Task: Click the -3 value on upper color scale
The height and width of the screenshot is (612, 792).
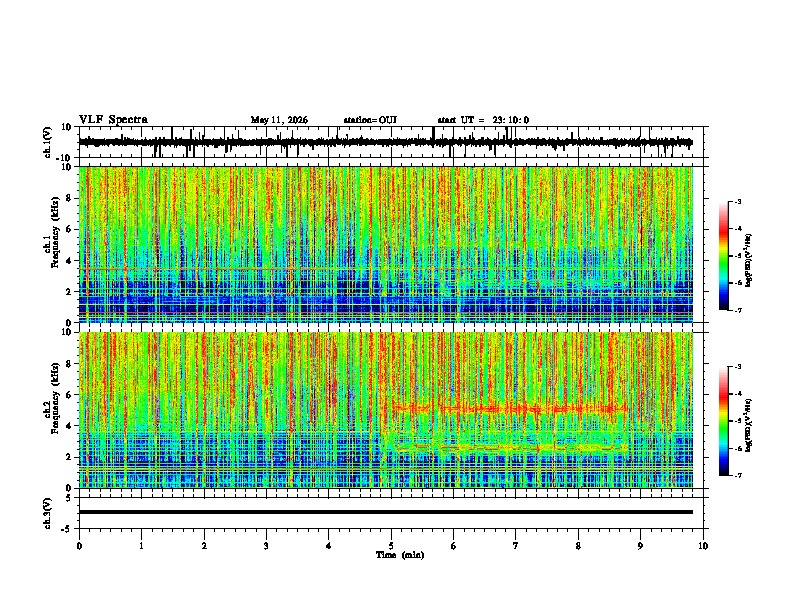Action: tap(738, 201)
